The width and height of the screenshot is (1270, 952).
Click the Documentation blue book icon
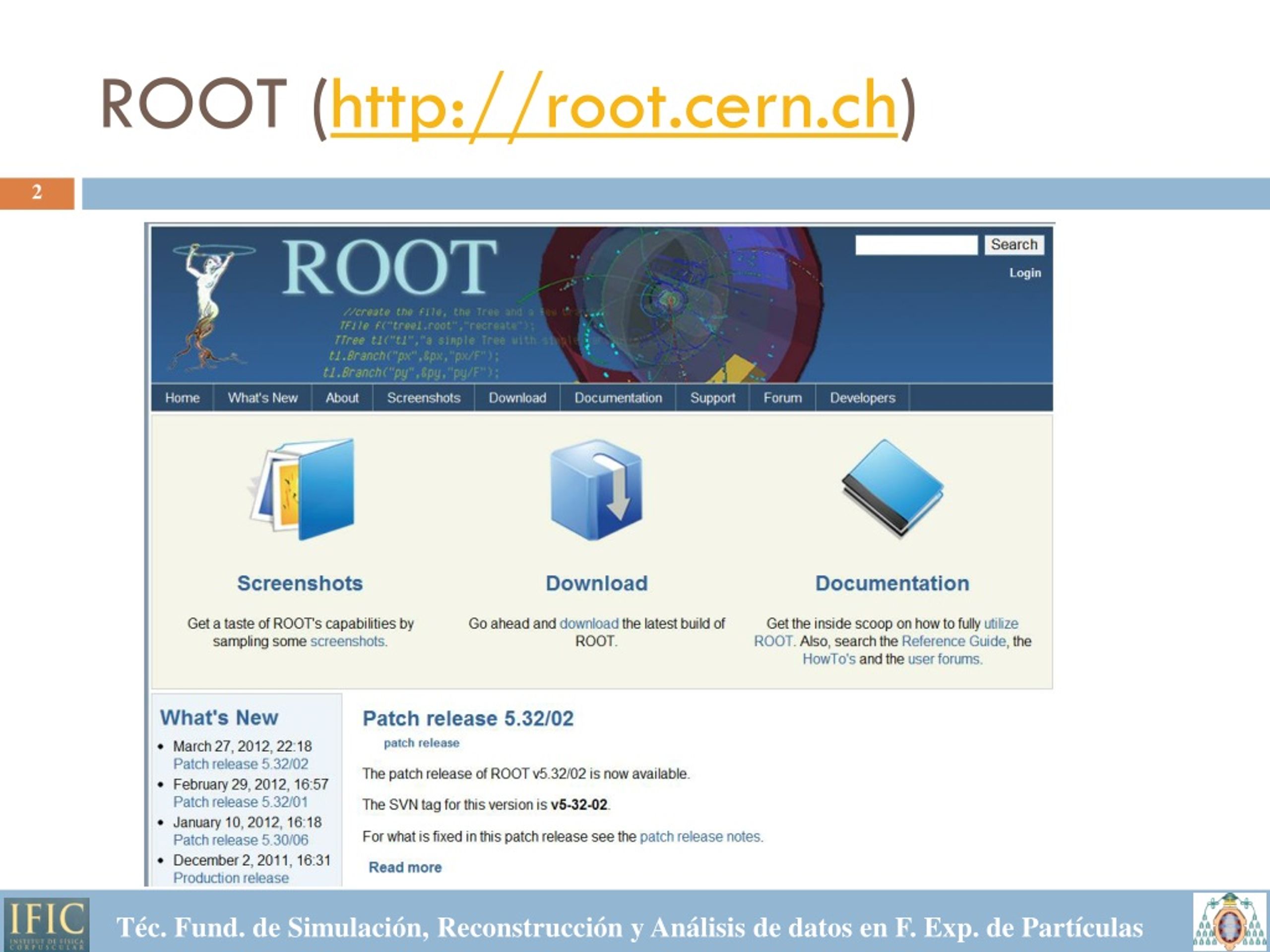(x=892, y=488)
